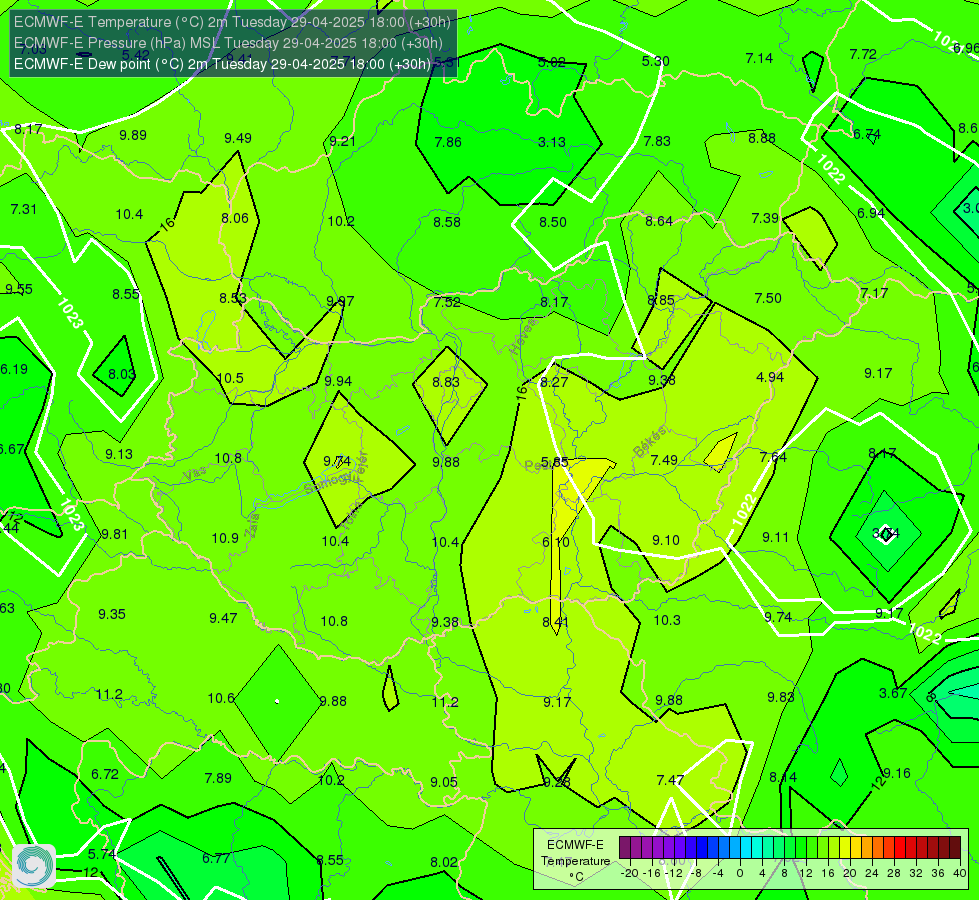This screenshot has width=979, height=900.
Task: Click the dew point value 9.16
Action: pos(897,773)
